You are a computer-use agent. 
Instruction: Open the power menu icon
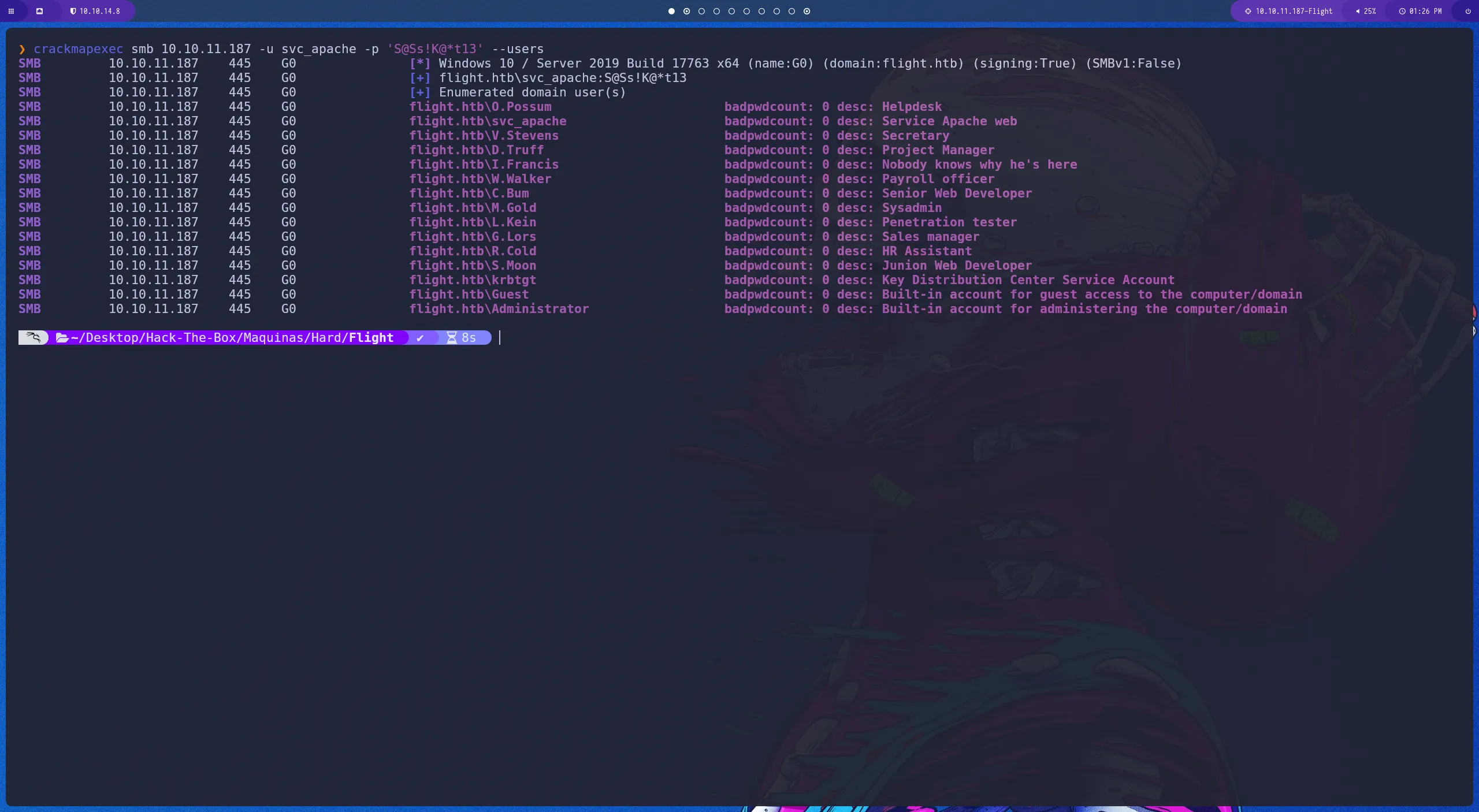coord(1468,11)
